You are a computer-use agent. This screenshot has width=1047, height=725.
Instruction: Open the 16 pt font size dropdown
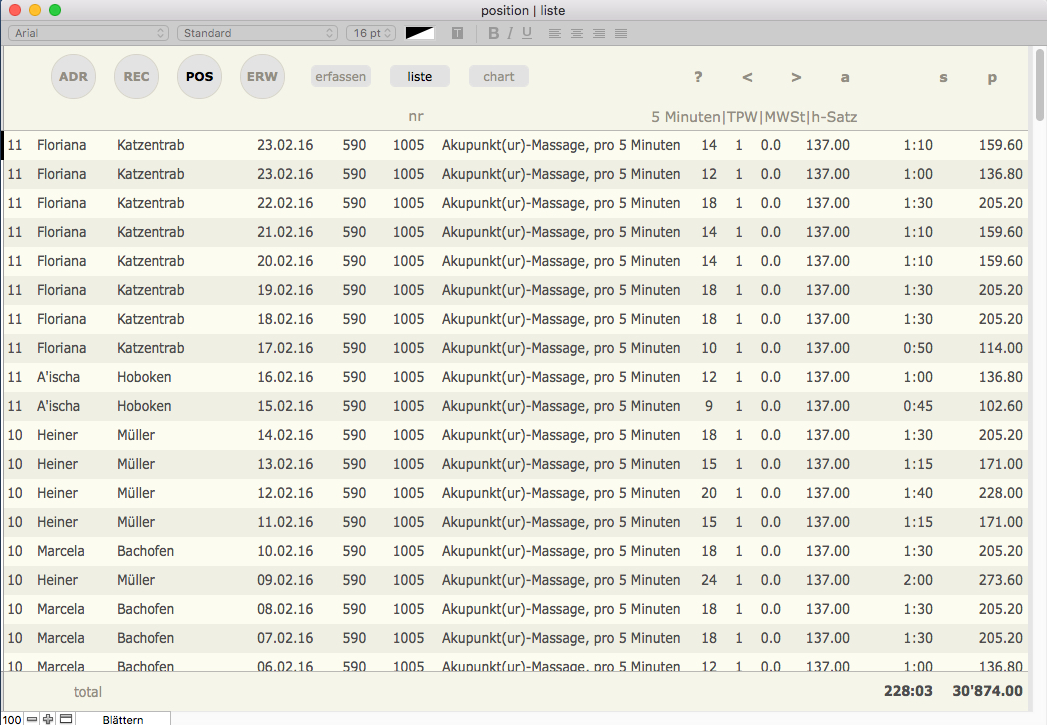click(371, 33)
